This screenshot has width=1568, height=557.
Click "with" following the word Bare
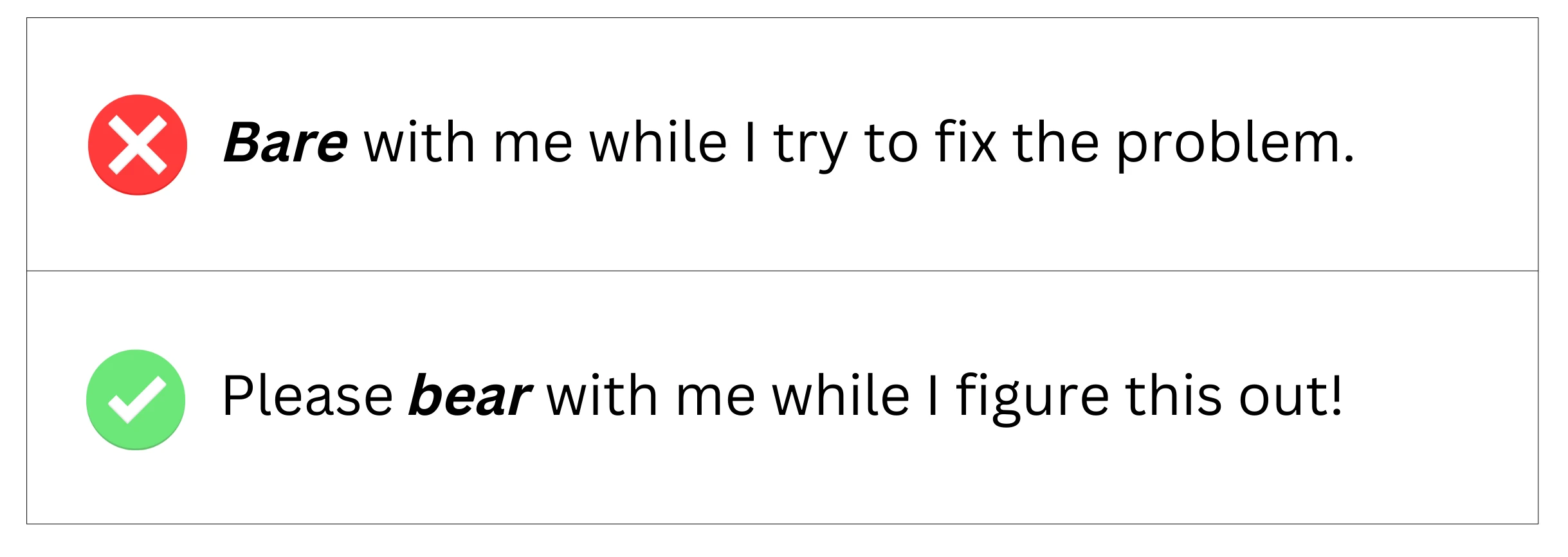[419, 141]
